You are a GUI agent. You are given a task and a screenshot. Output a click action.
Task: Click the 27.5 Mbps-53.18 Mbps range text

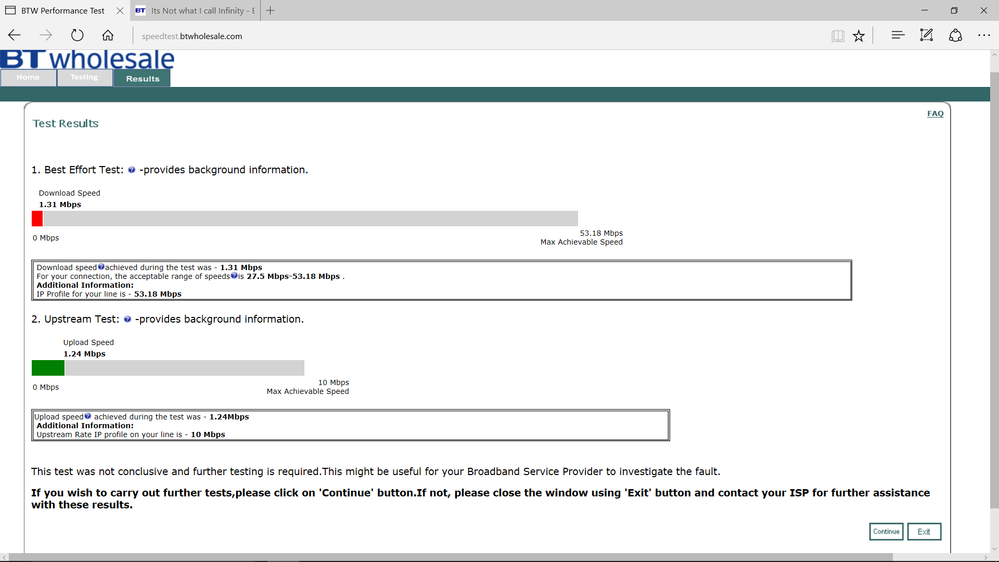coord(293,276)
